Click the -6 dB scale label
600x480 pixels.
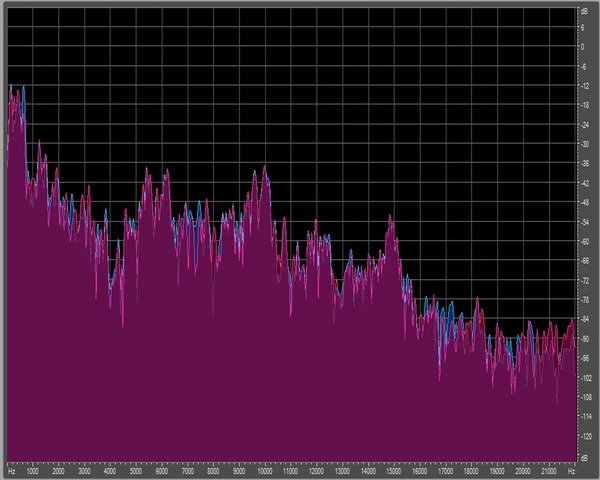[x=583, y=67]
